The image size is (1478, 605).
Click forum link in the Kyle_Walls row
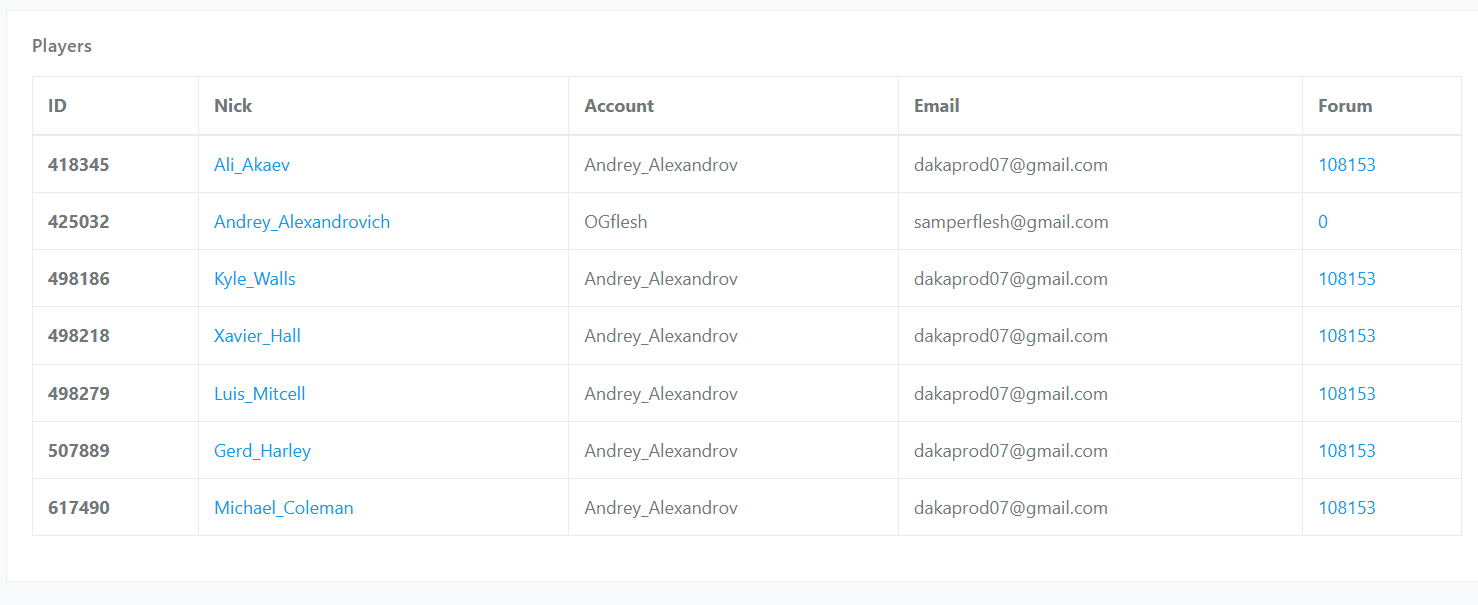(x=1347, y=279)
